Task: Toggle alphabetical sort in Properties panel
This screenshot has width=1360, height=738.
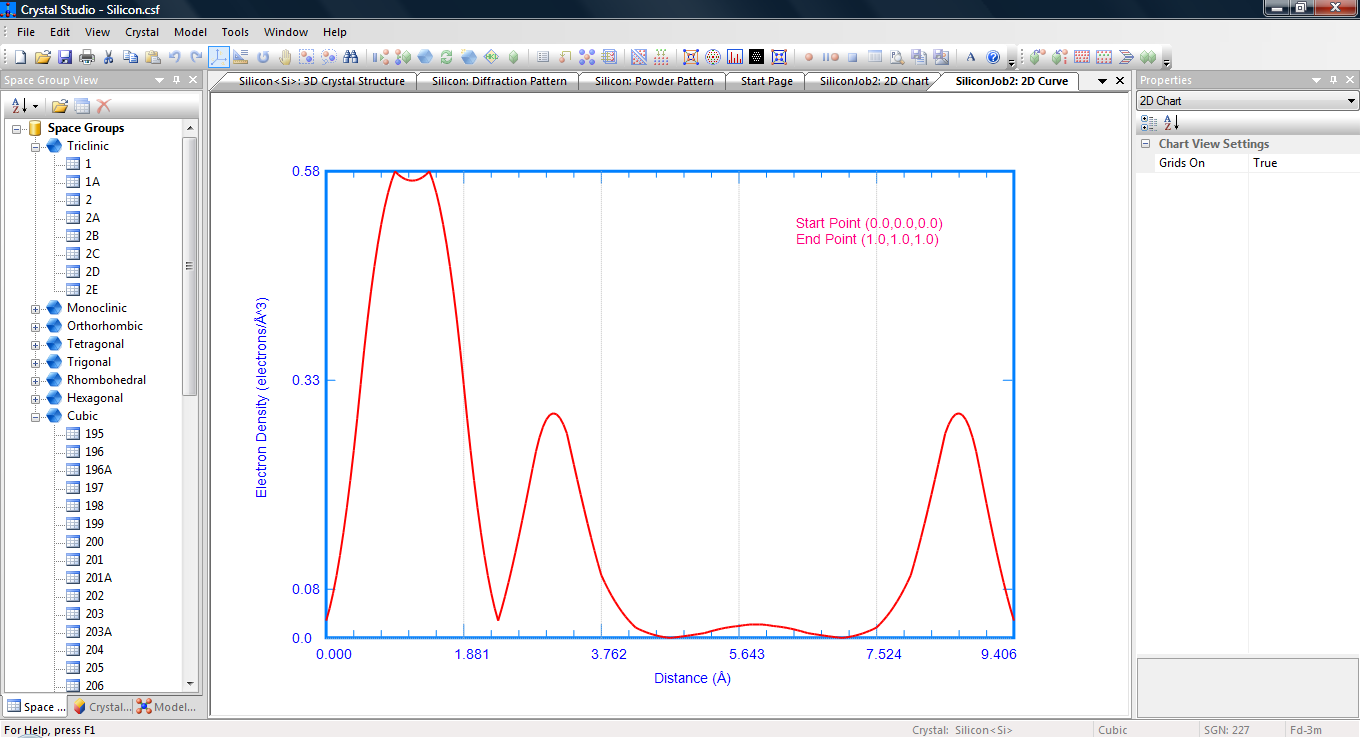Action: pyautogui.click(x=1171, y=122)
